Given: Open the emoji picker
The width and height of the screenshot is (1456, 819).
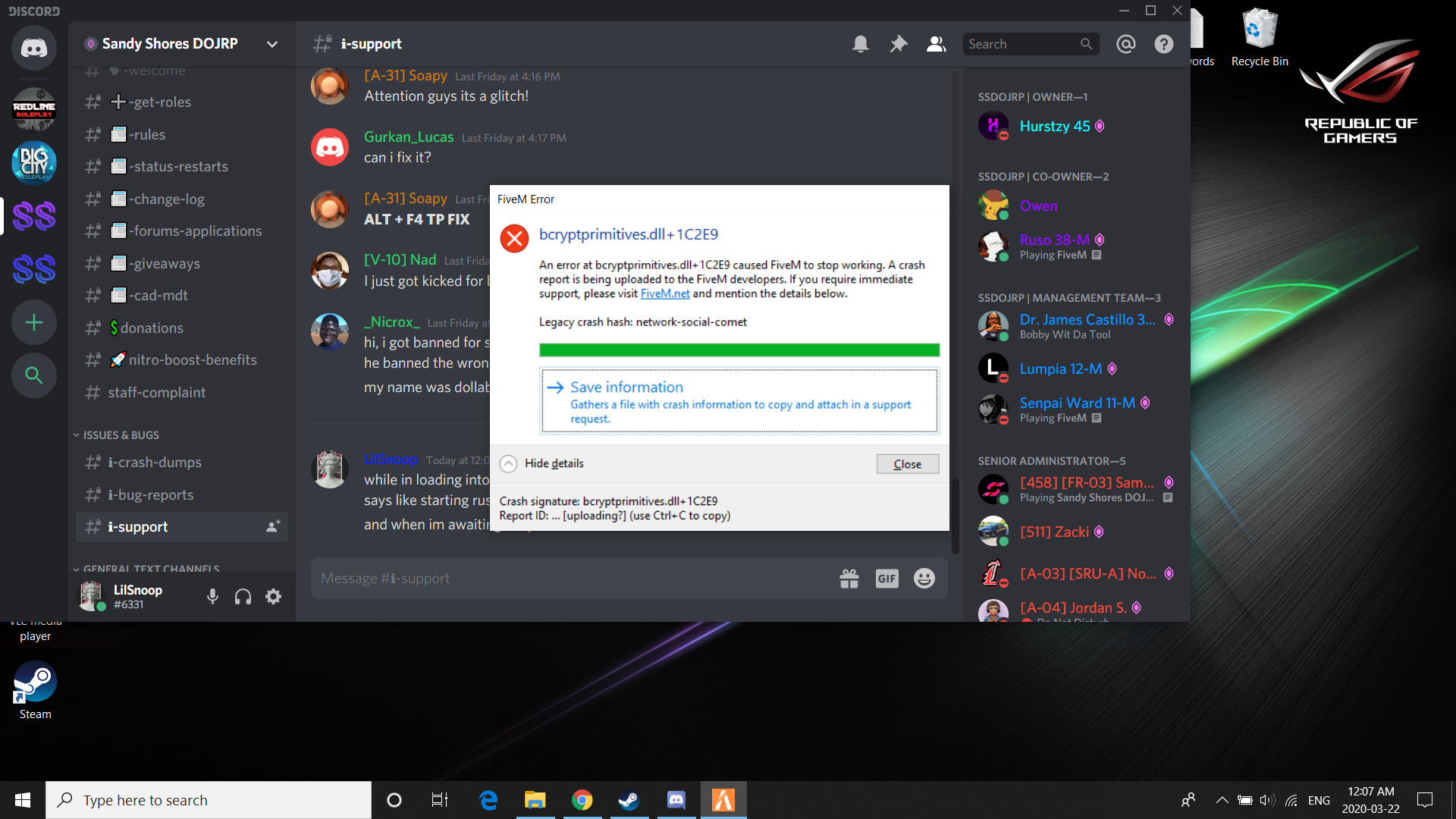Looking at the screenshot, I should pyautogui.click(x=924, y=578).
